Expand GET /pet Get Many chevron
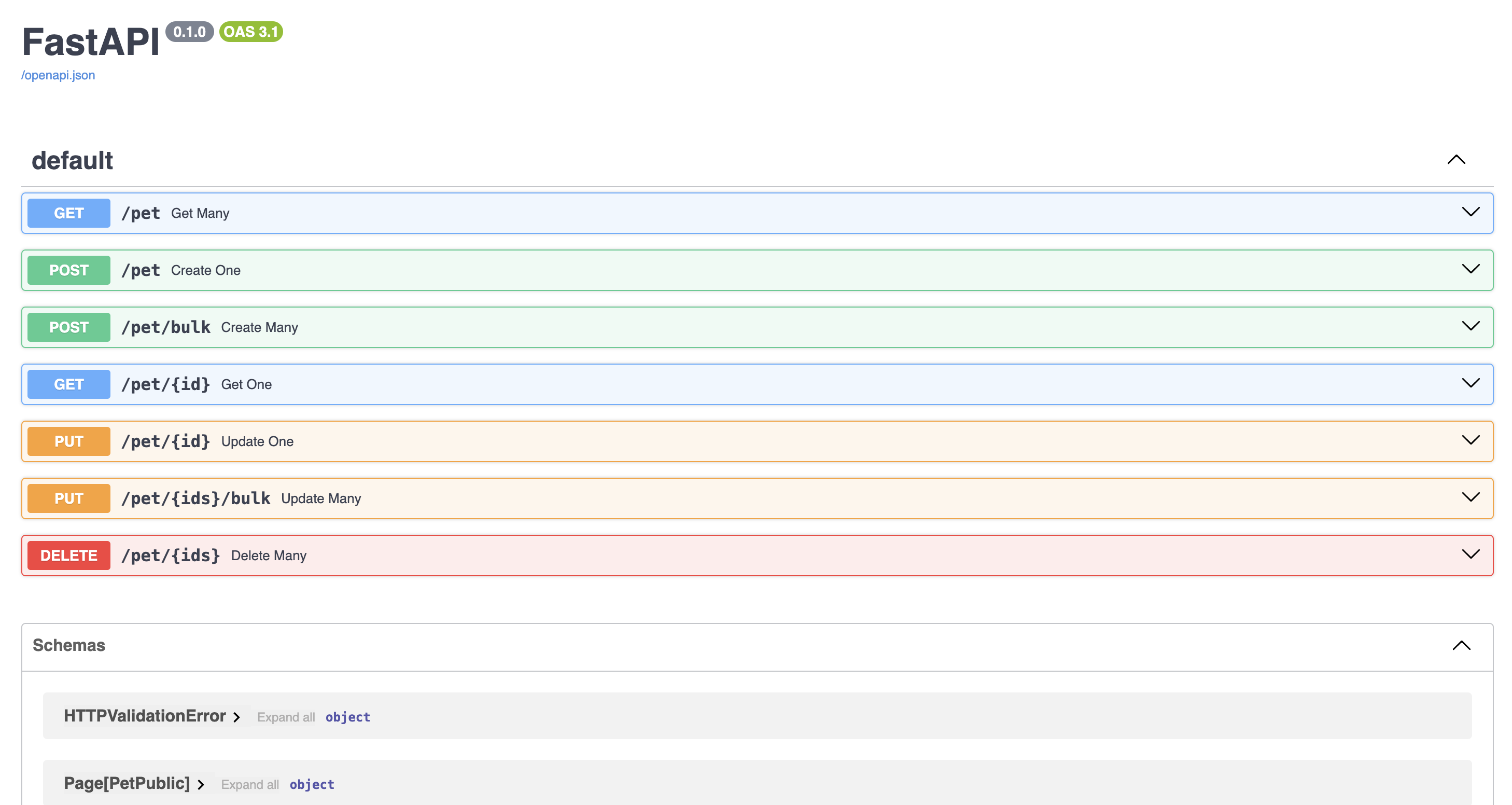The height and width of the screenshot is (805, 1512). (x=1471, y=212)
